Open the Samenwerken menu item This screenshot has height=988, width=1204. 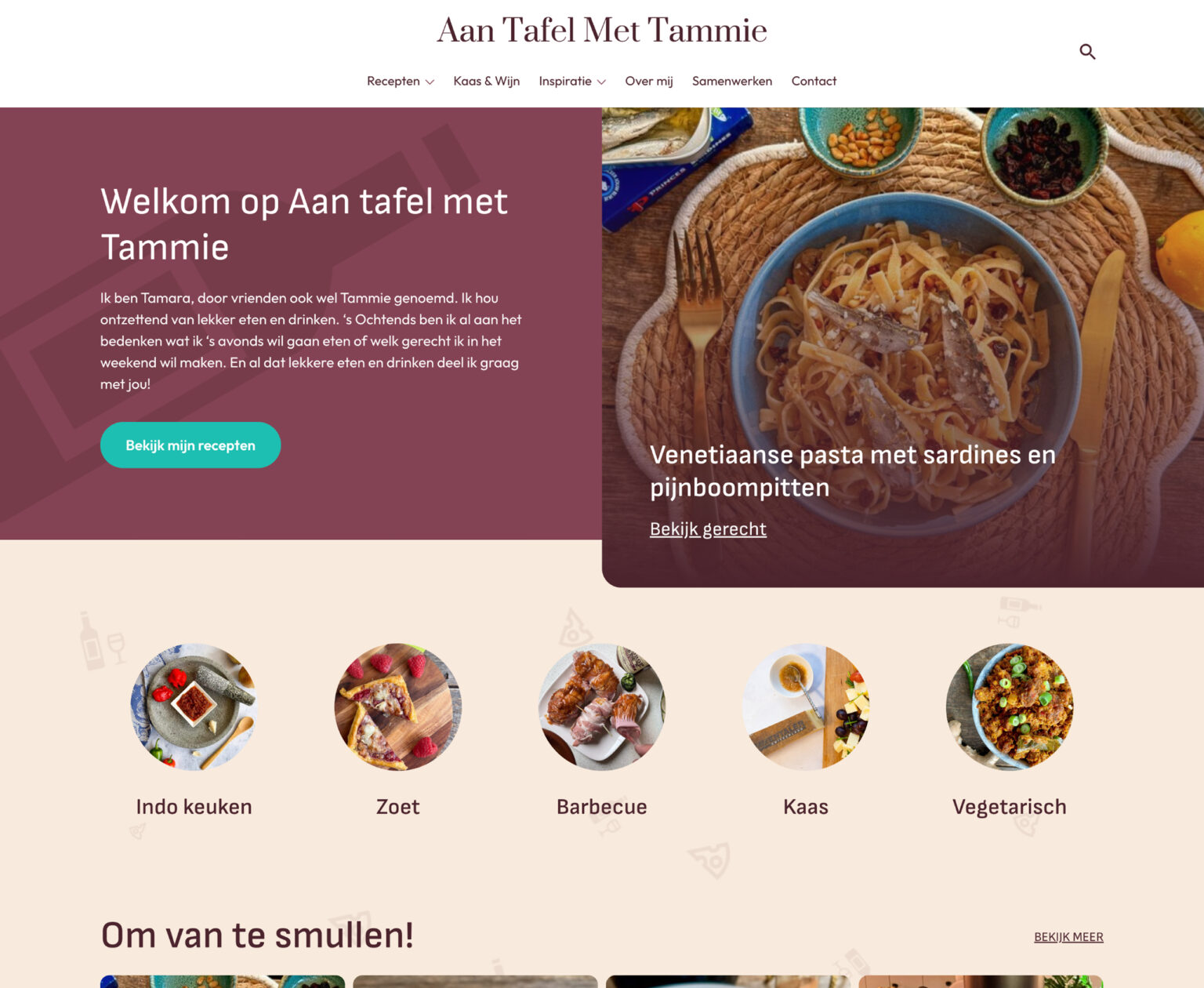(731, 81)
